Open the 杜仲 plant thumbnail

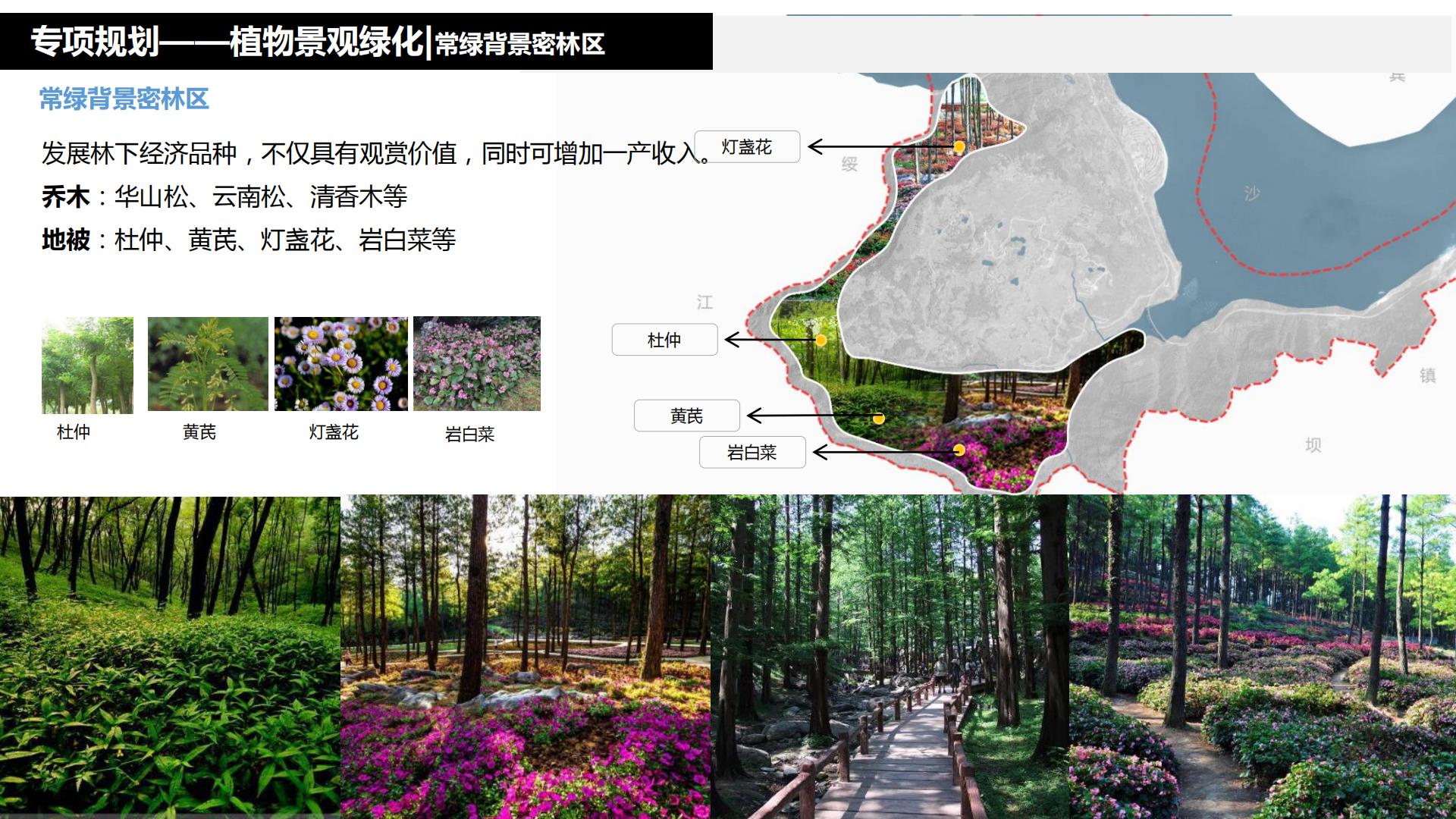point(87,364)
